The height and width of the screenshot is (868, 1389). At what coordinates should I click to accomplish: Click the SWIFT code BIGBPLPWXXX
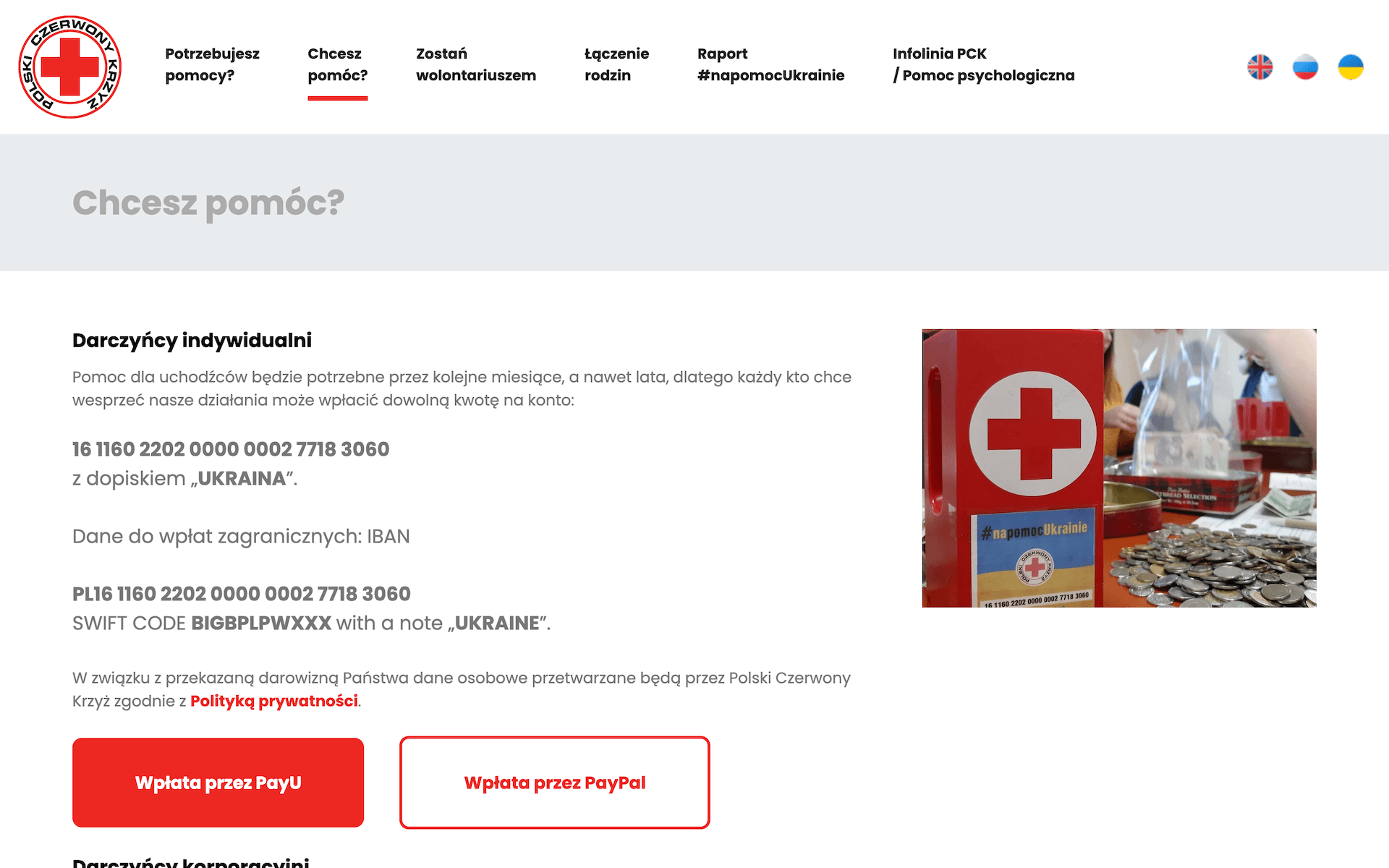[261, 623]
